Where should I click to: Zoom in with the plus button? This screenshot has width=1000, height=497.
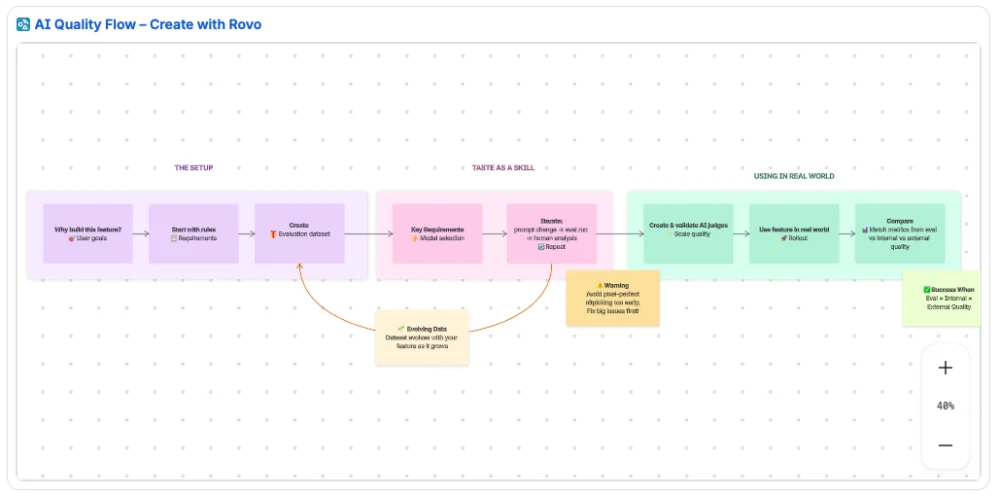(945, 368)
